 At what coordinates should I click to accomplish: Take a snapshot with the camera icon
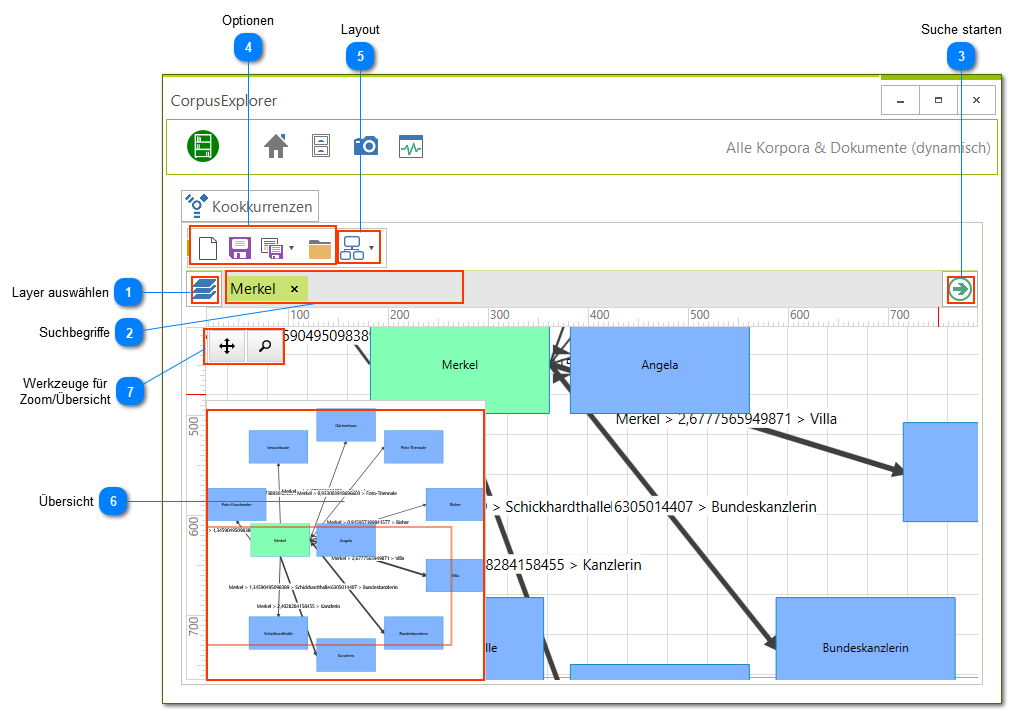pos(366,146)
